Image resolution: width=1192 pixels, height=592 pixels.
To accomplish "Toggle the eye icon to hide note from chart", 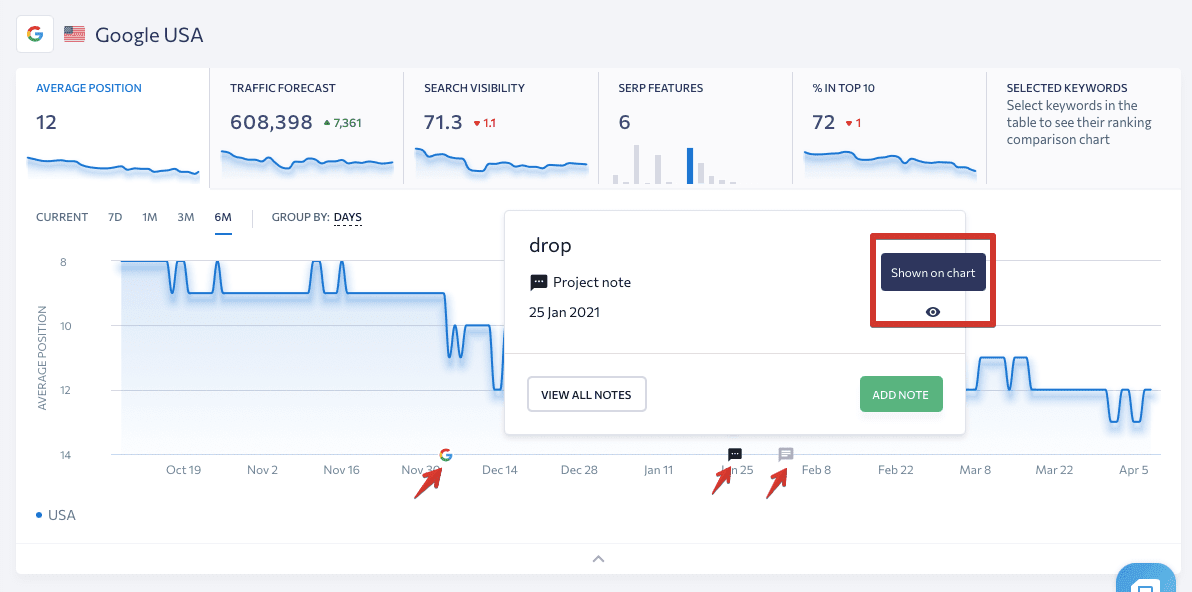I will 934,312.
